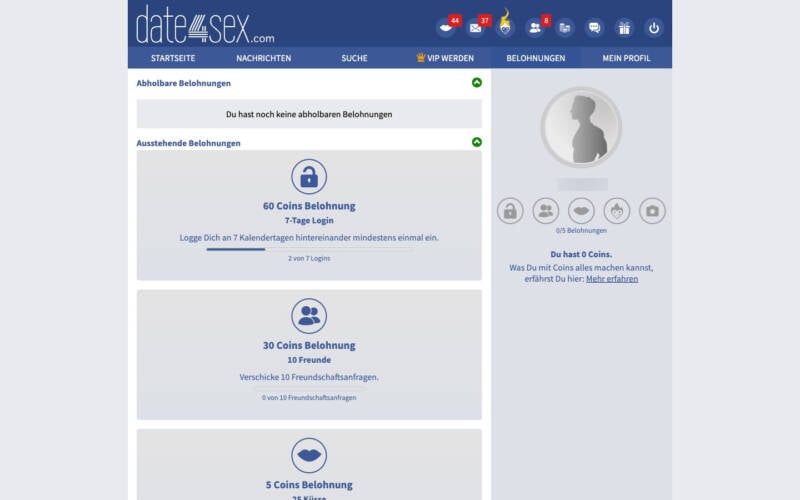Open friend requests icon with 8 badge
The width and height of the screenshot is (800, 500).
535,28
